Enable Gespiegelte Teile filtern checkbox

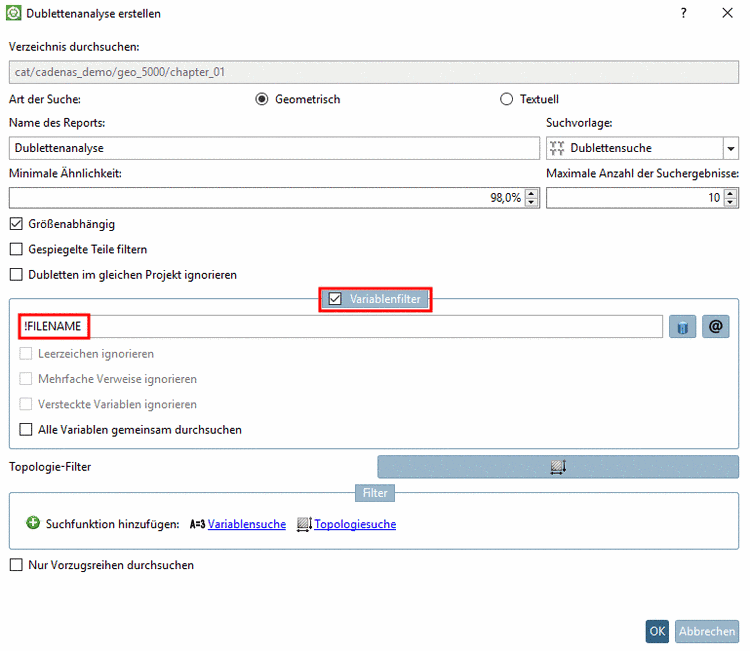click(x=16, y=249)
